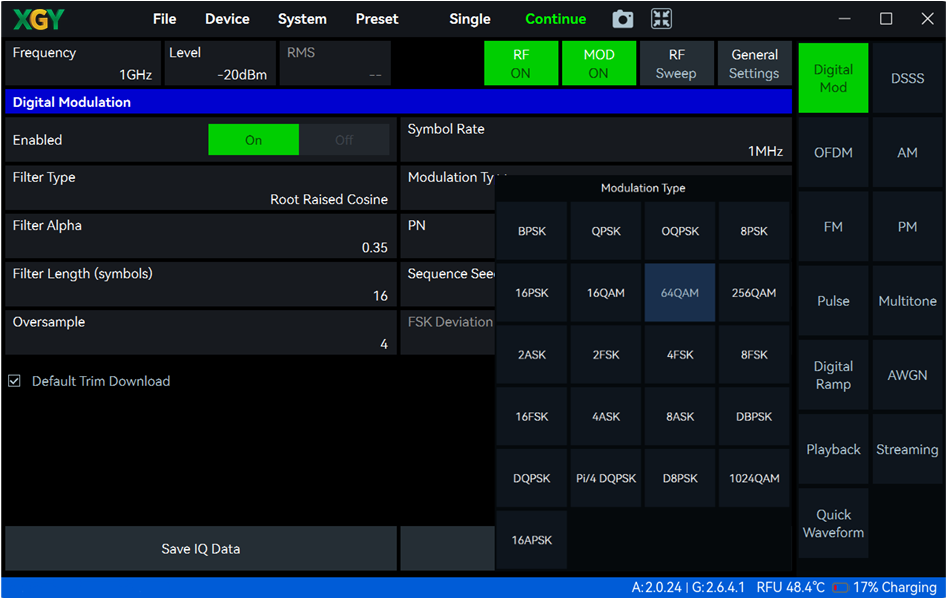This screenshot has height=599, width=947.
Task: Switch to FM modulation tab
Action: coord(833,226)
